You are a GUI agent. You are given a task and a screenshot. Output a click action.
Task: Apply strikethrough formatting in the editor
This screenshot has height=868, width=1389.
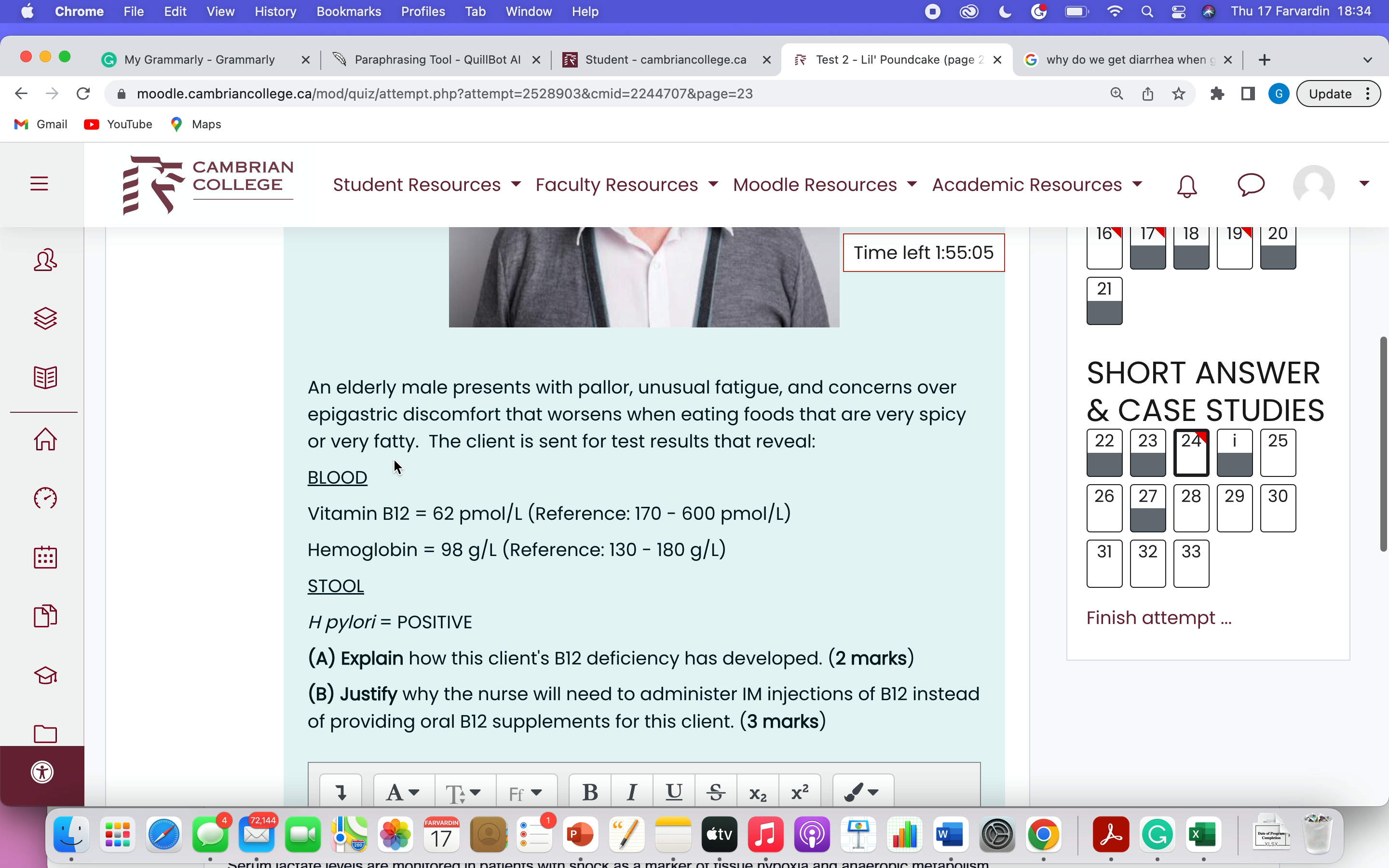click(x=715, y=791)
